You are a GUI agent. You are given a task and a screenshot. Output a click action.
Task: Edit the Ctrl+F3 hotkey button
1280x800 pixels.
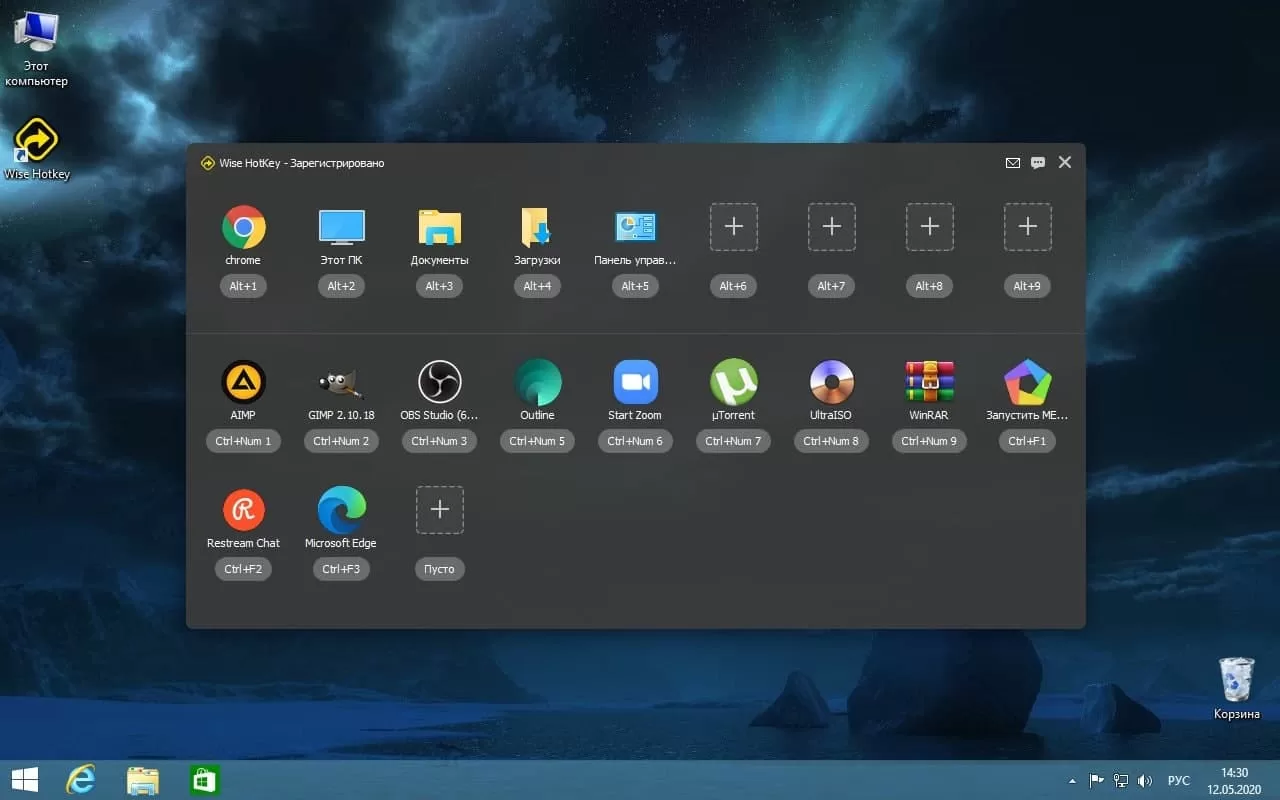[341, 569]
